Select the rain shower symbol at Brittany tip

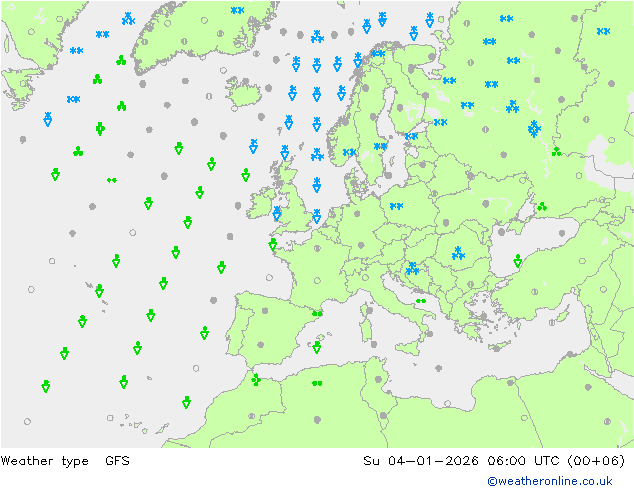tap(273, 244)
